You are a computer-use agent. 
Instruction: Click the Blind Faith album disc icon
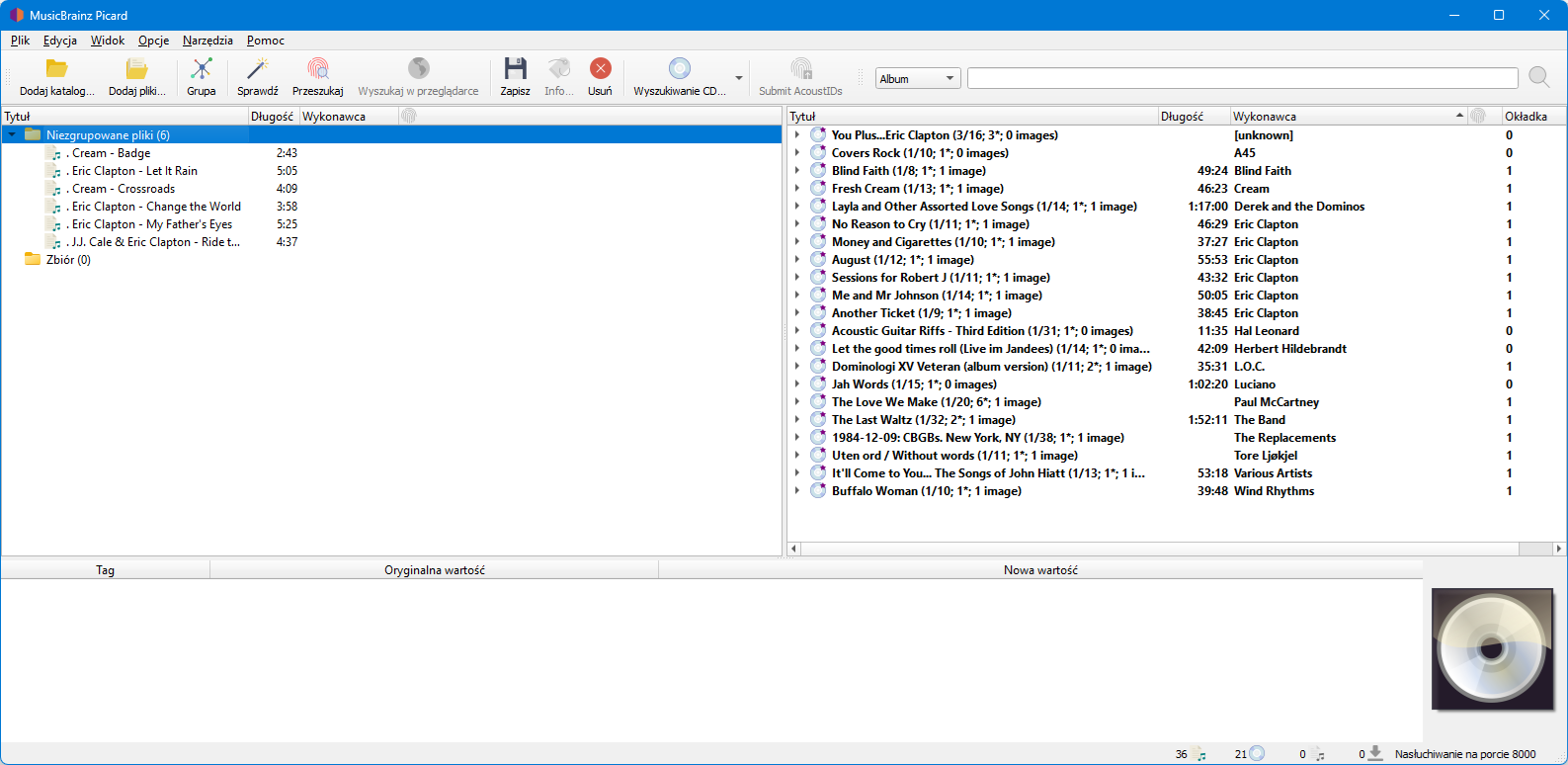point(818,170)
